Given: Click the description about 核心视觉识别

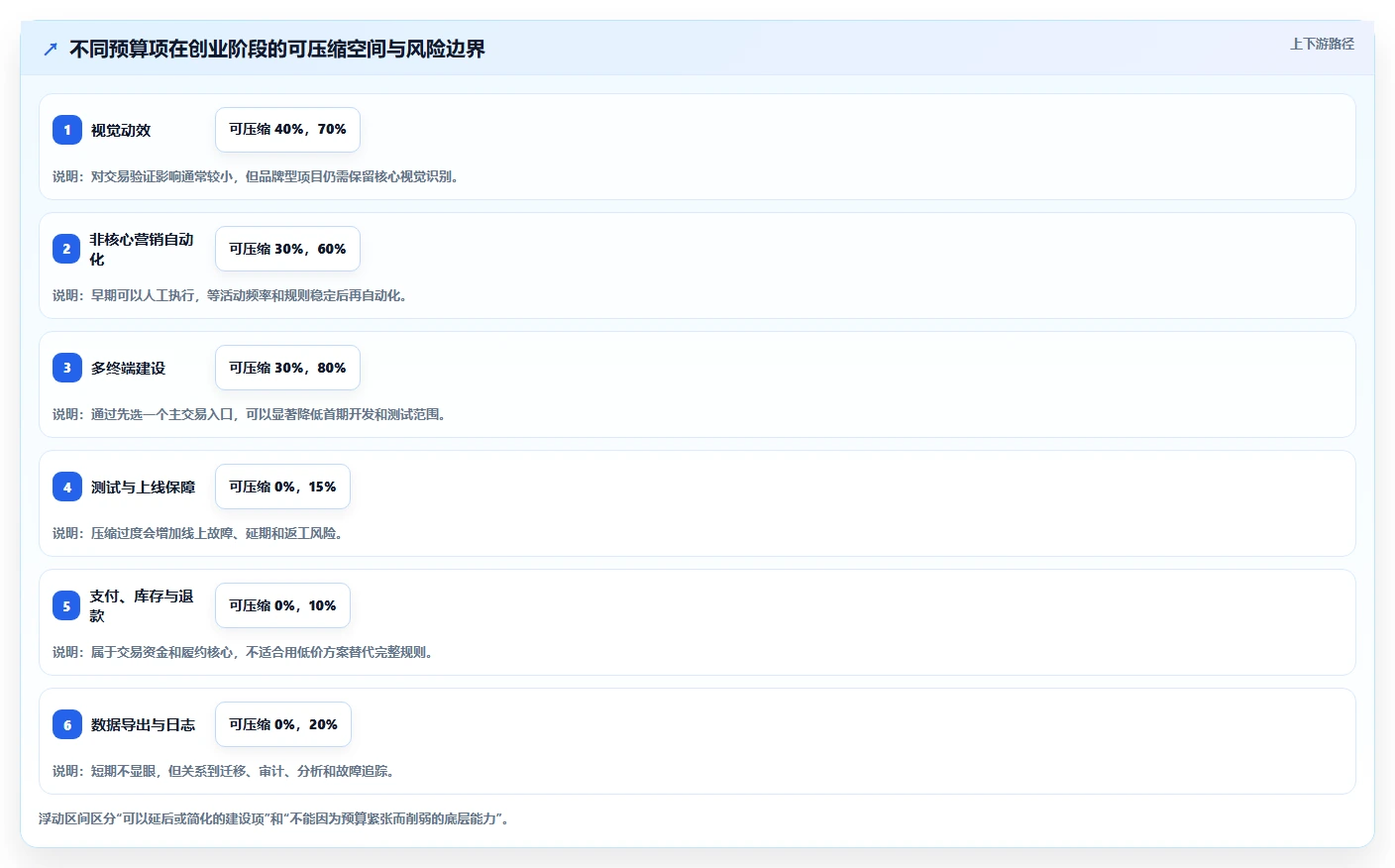Looking at the screenshot, I should click(x=256, y=176).
